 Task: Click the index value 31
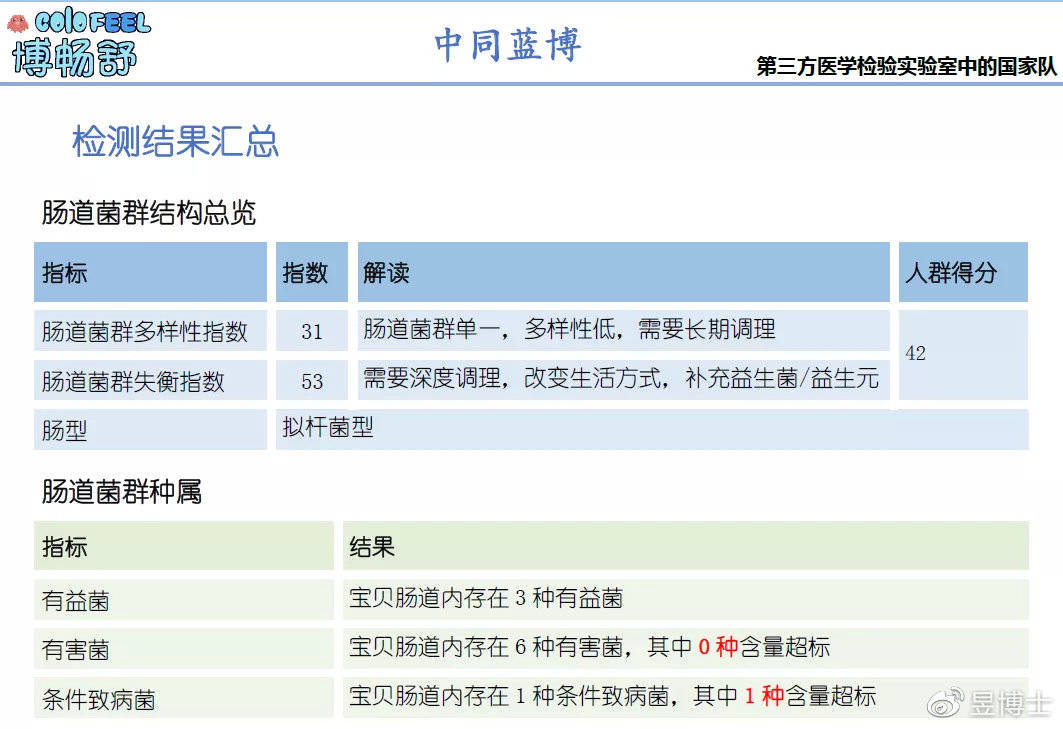coord(312,331)
